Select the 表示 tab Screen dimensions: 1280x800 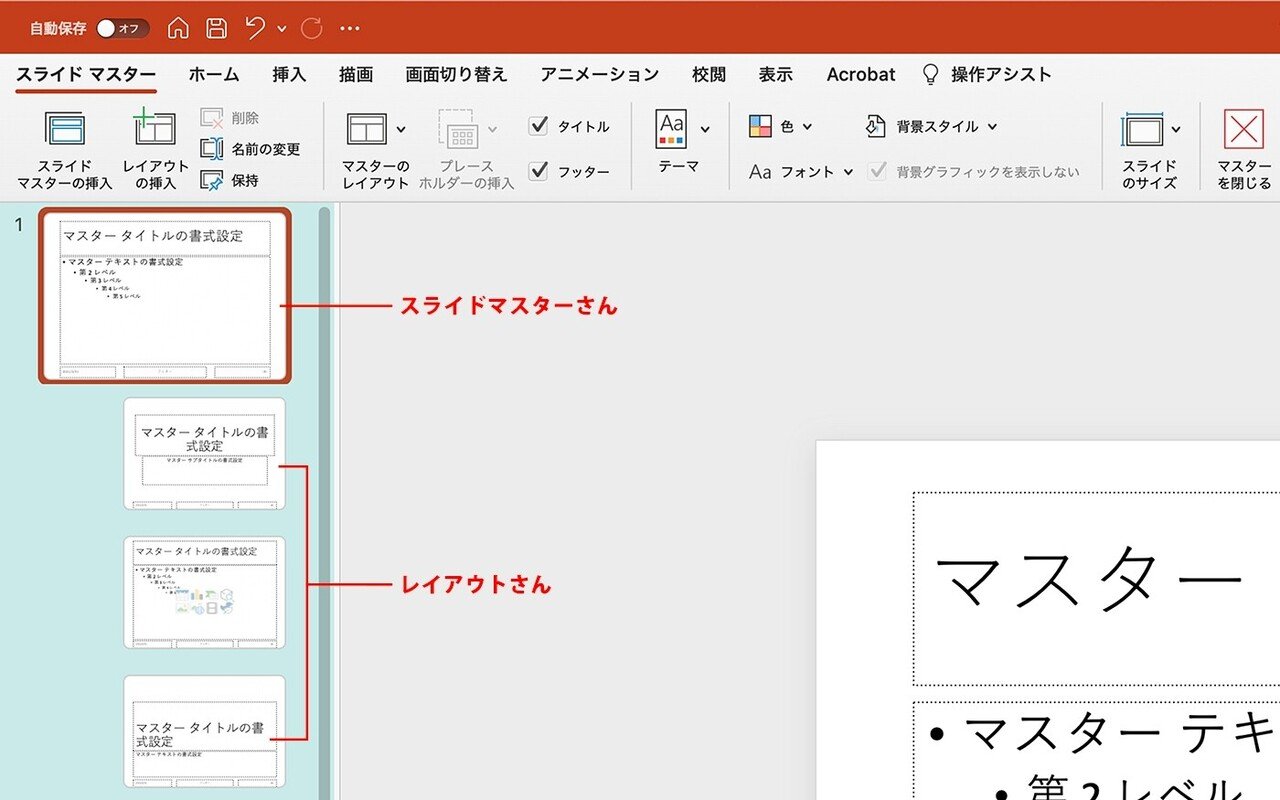[x=776, y=75]
